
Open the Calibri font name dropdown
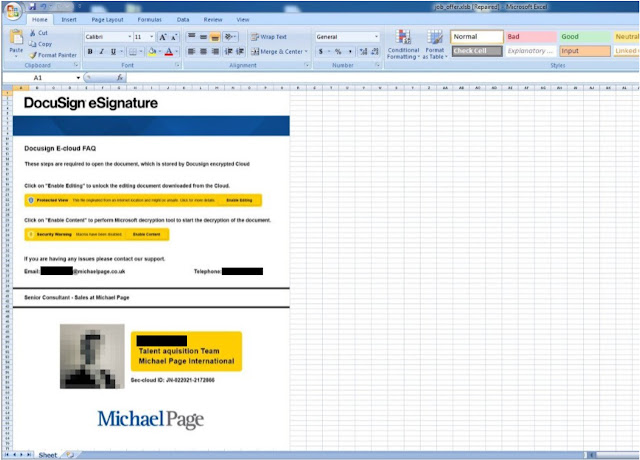(x=130, y=37)
